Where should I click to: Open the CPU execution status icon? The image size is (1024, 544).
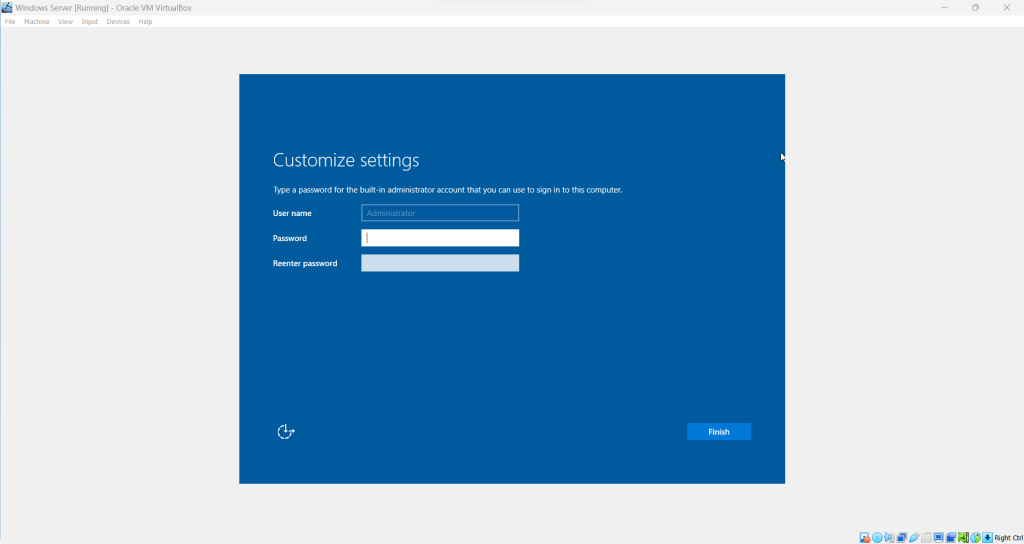(x=963, y=537)
